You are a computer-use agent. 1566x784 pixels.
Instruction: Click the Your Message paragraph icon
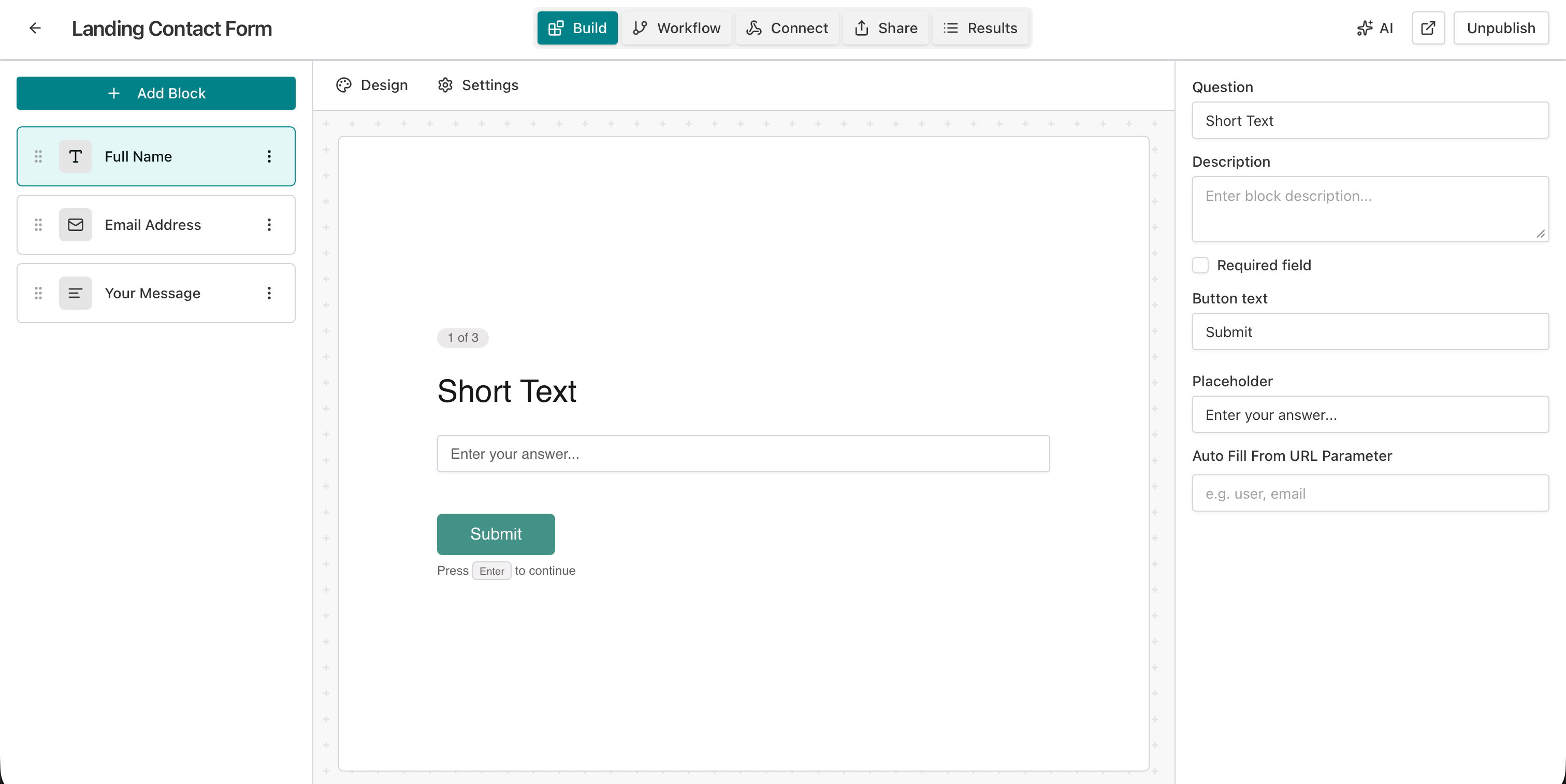pos(76,293)
